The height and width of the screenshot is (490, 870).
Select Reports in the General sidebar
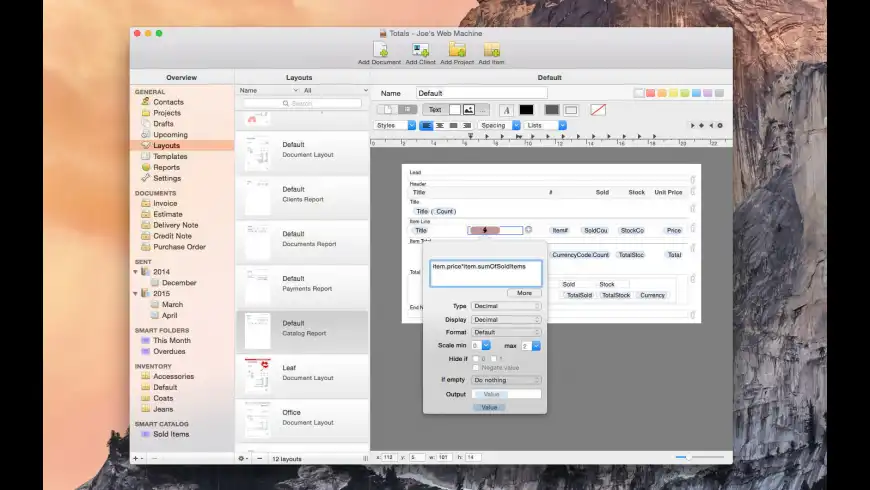166,167
